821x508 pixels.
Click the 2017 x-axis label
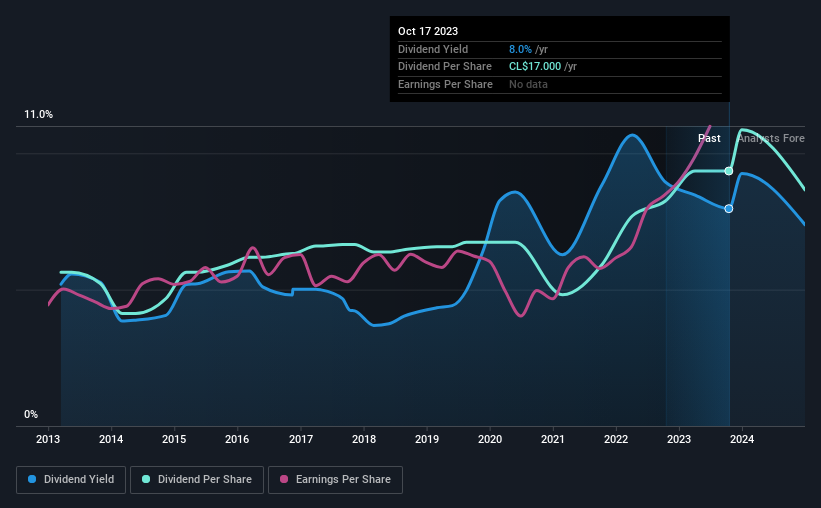point(301,439)
